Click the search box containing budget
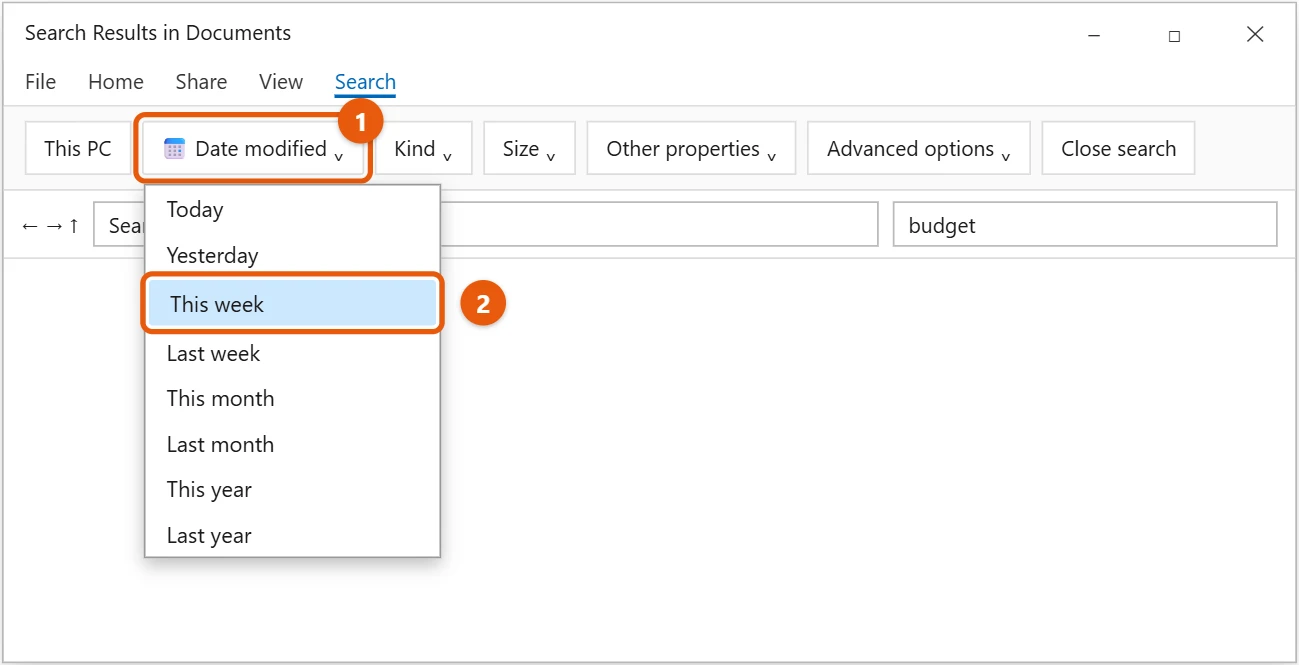Viewport: 1299px width, 665px height. pos(1085,224)
